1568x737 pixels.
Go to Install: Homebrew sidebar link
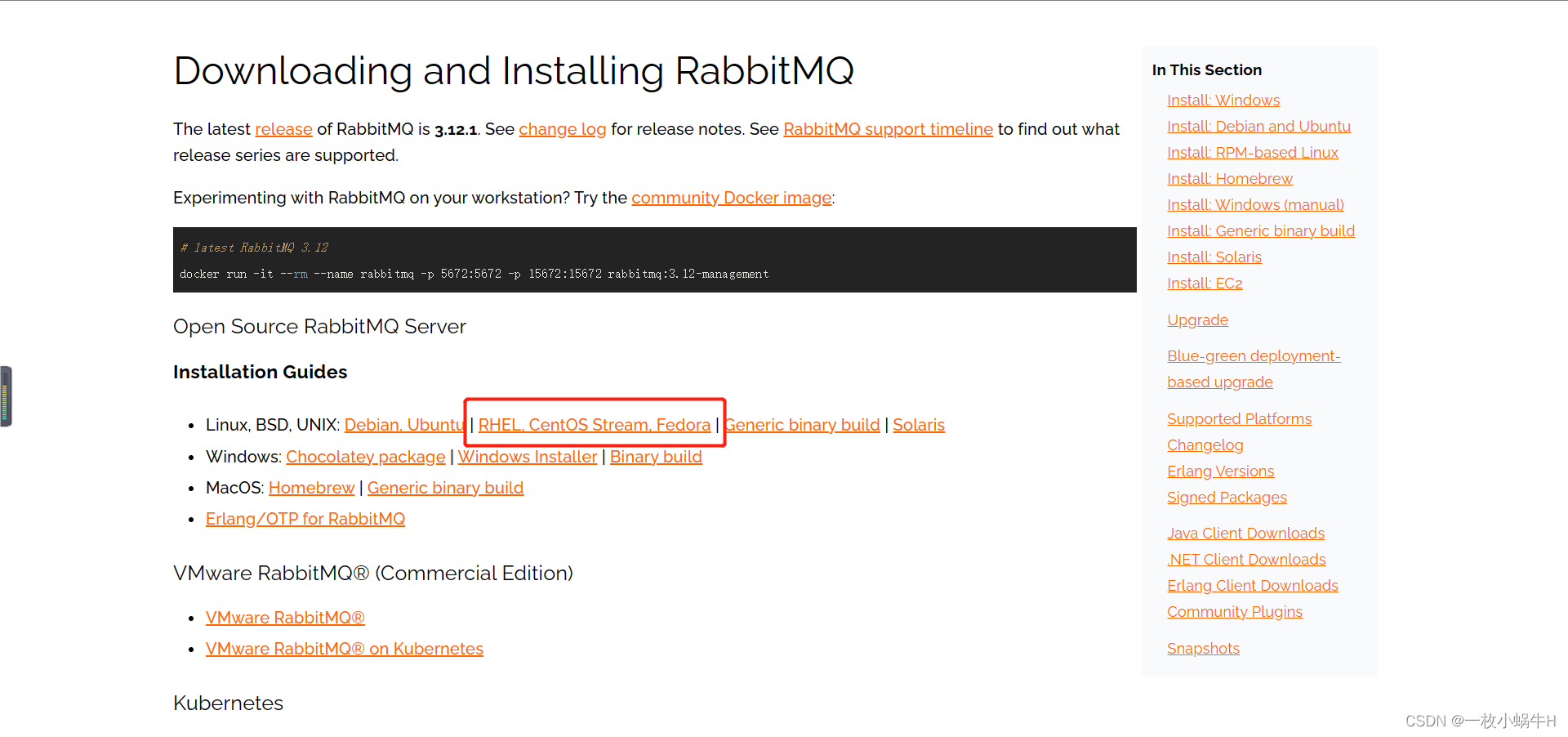click(1230, 179)
